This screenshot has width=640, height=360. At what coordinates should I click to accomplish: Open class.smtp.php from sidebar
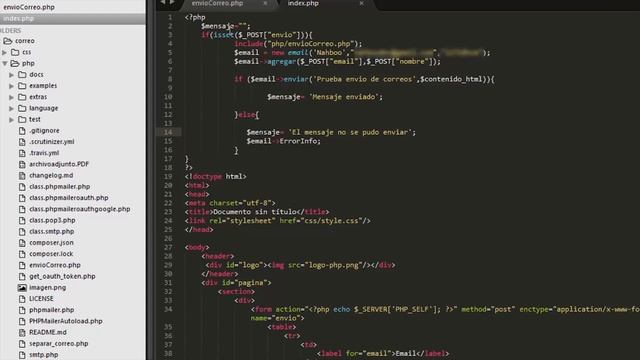coord(51,231)
